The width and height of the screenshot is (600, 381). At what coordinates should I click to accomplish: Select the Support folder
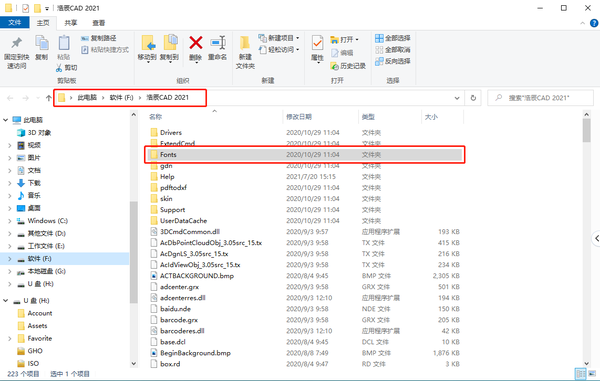172,210
